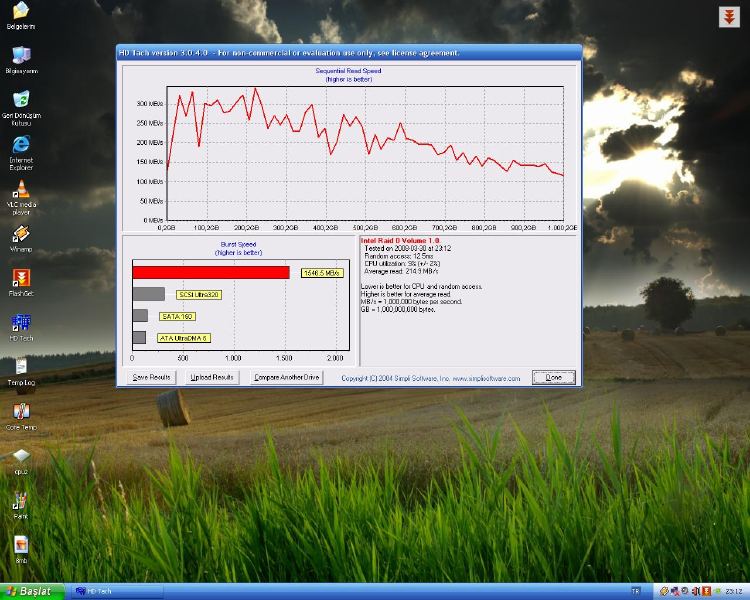Viewport: 750px width, 600px height.
Task: Open the Geri Dönüşüm Kutusu recycle bin
Action: coord(21,100)
